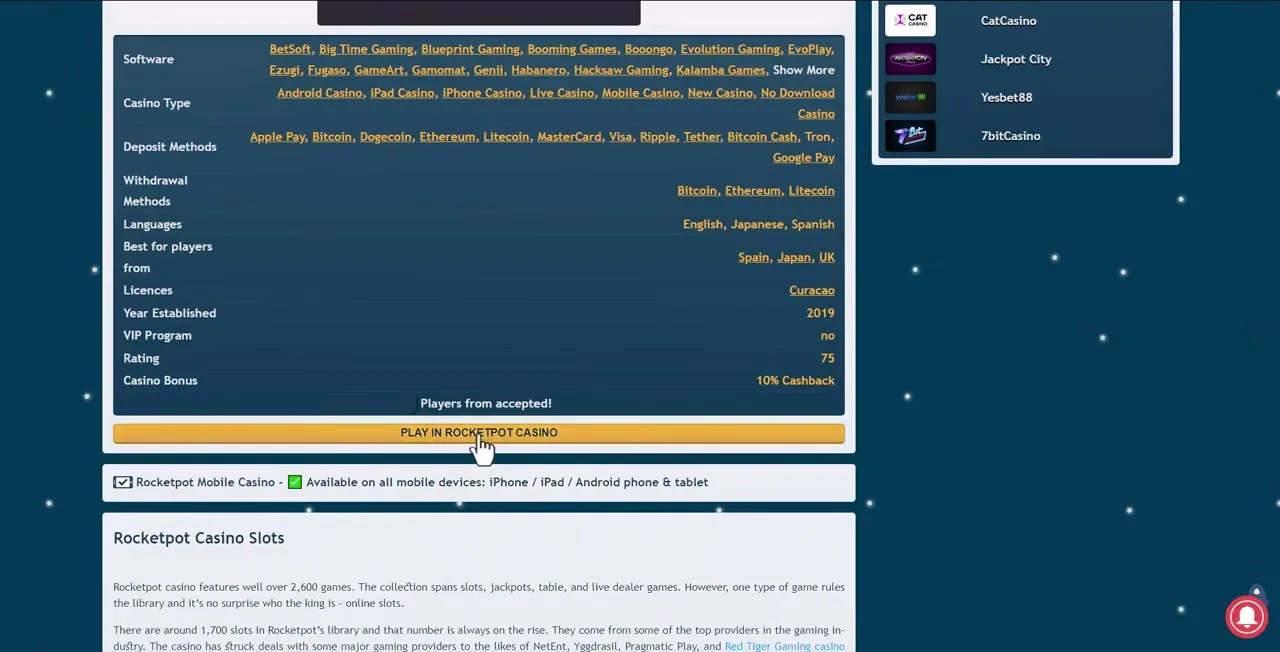1280x652 pixels.
Task: Open the Bitcoin Cash link
Action: click(x=762, y=137)
